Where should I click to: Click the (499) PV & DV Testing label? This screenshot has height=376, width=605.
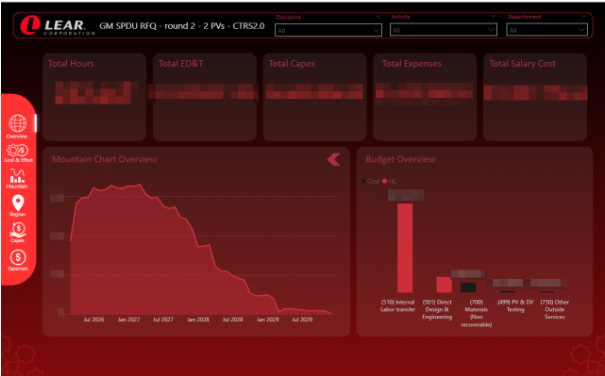click(x=515, y=306)
